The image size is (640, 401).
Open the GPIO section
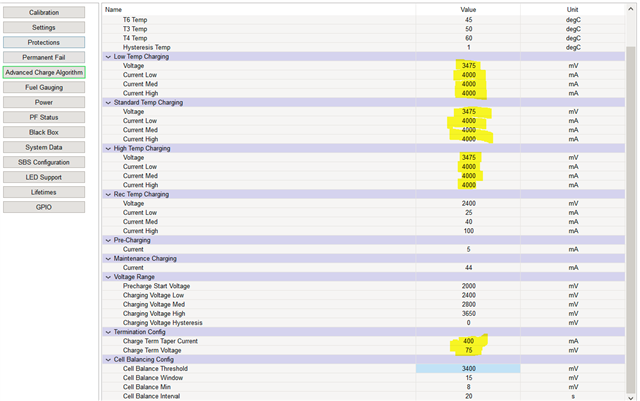coord(44,207)
